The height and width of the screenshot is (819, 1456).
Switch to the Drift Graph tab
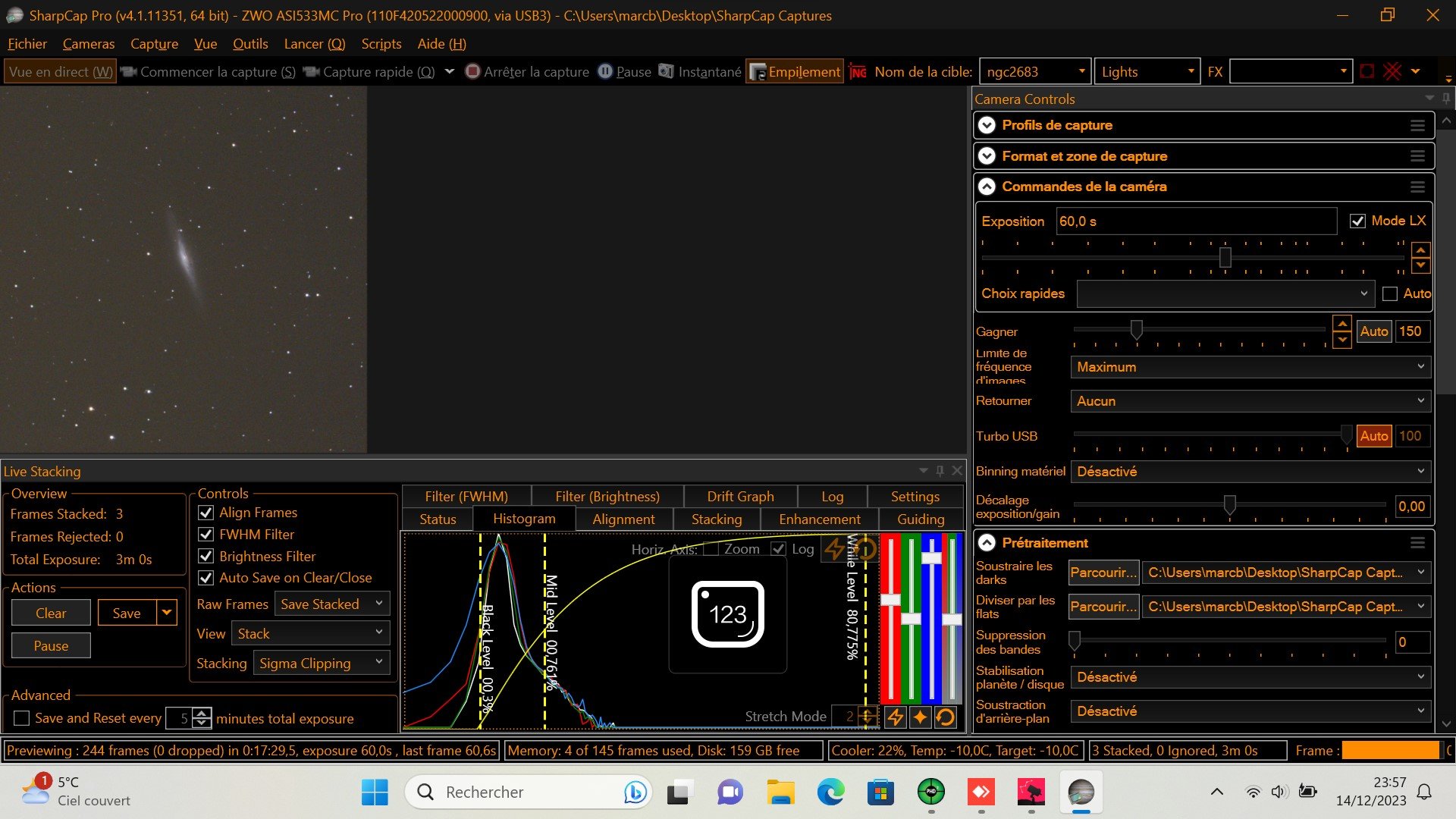coord(740,497)
